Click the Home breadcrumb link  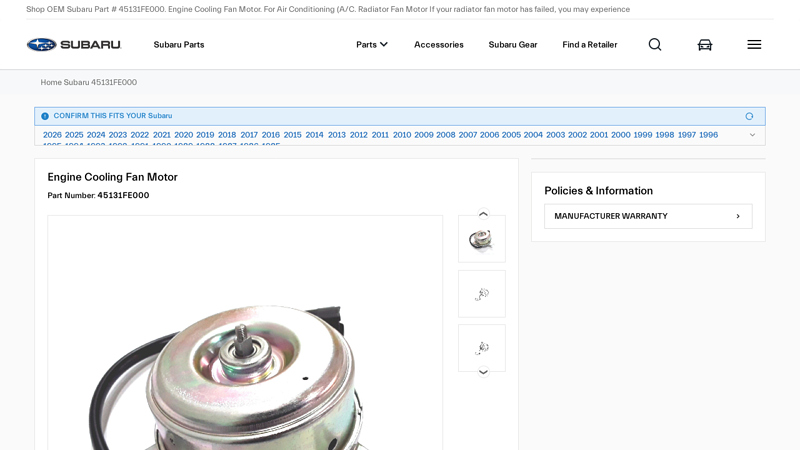pyautogui.click(x=51, y=82)
